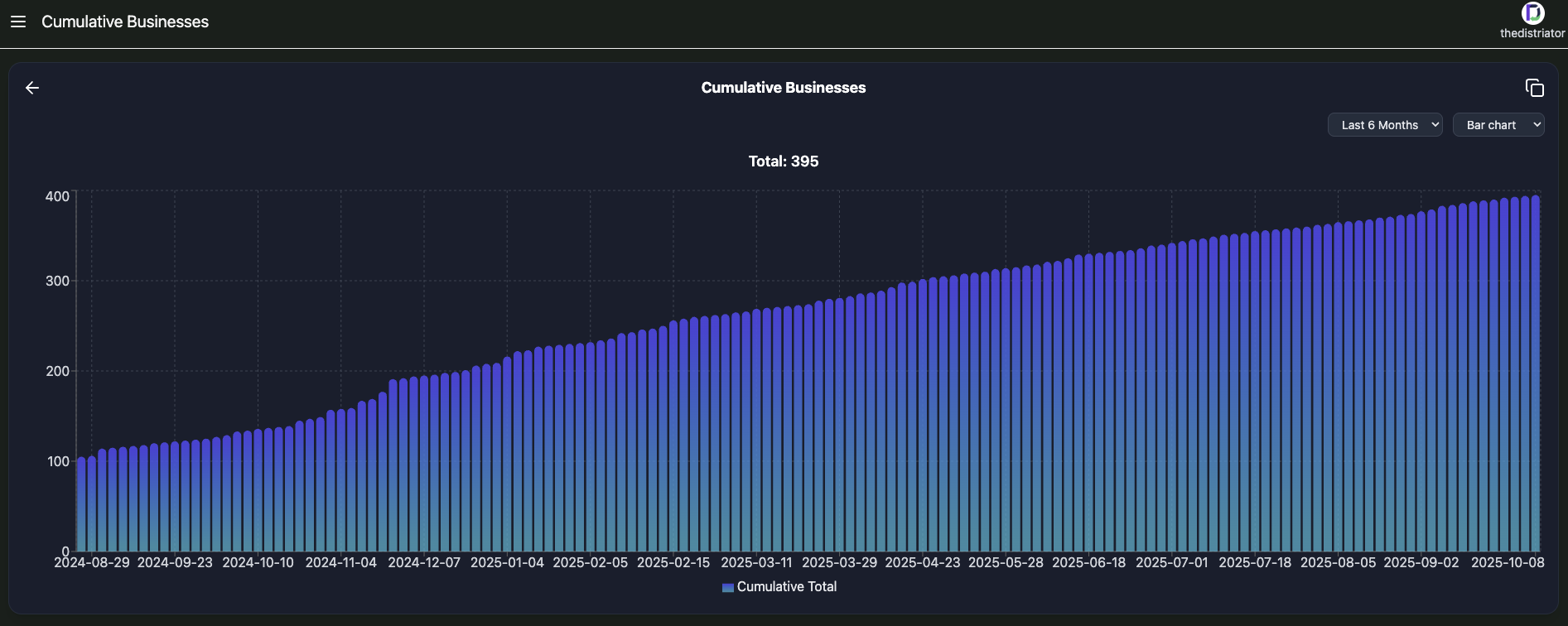Select the Cumulative Businesses chart heading
The height and width of the screenshot is (626, 1568).
783,88
